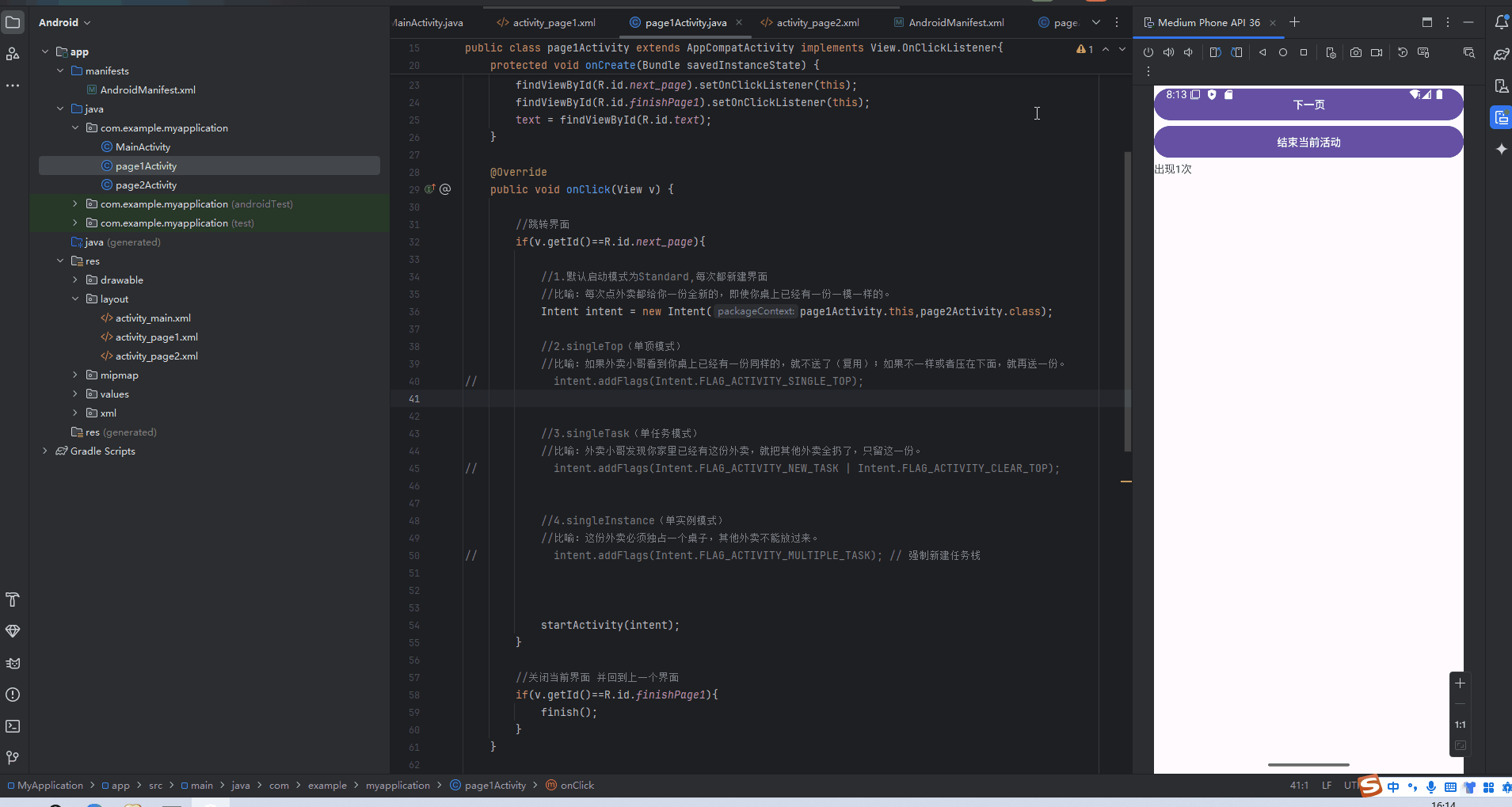Open Android project view dropdown

point(65,22)
